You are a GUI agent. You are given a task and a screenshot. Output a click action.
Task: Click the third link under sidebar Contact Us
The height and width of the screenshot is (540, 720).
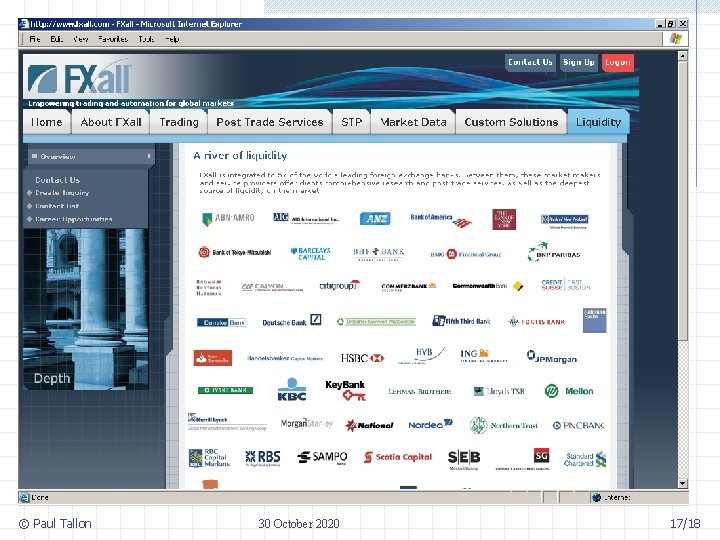coord(74,219)
